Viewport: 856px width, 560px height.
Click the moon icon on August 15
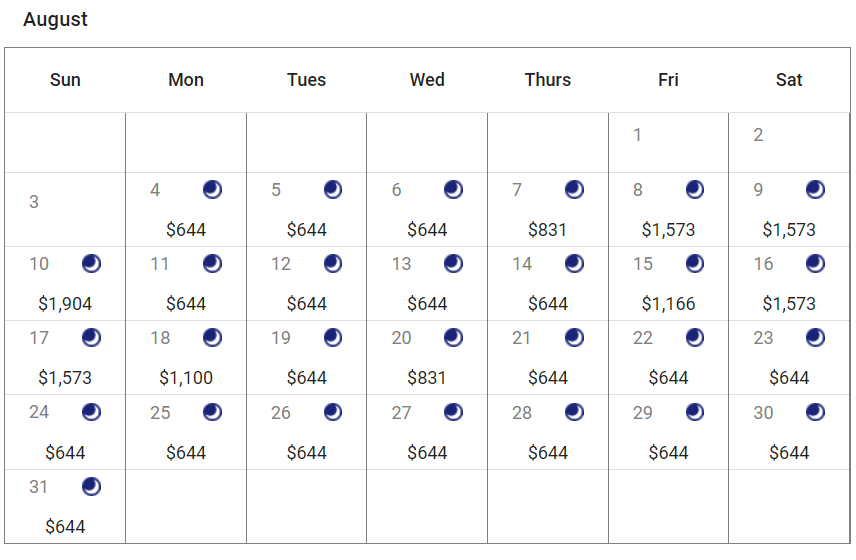click(695, 264)
